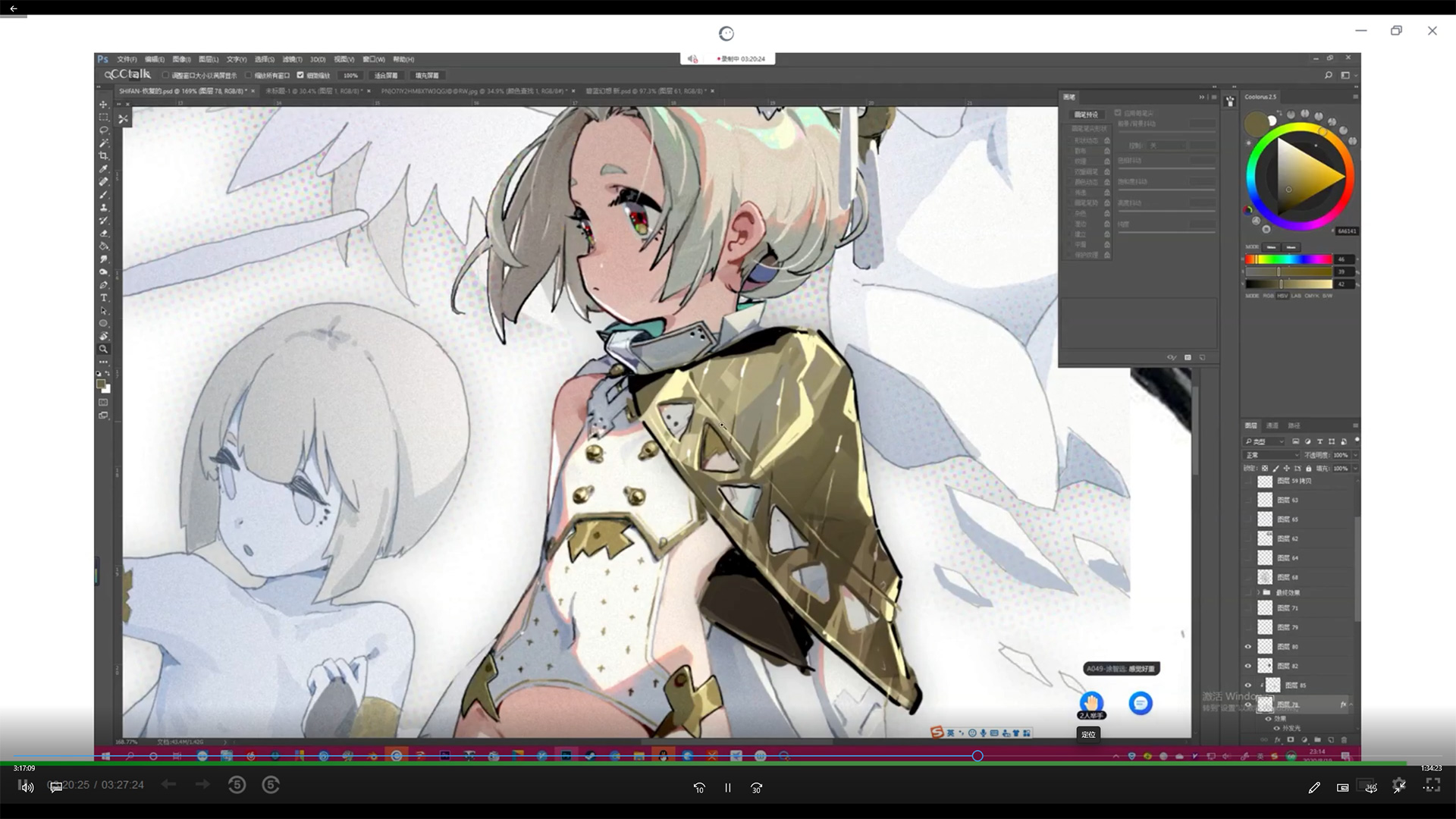This screenshot has height=819, width=1456.
Task: Select the Eyedropper tool
Action: (x=104, y=168)
